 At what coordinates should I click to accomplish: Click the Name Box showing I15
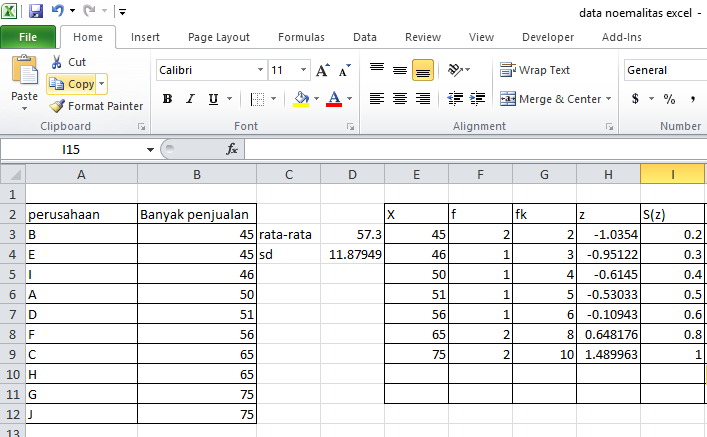click(x=71, y=149)
